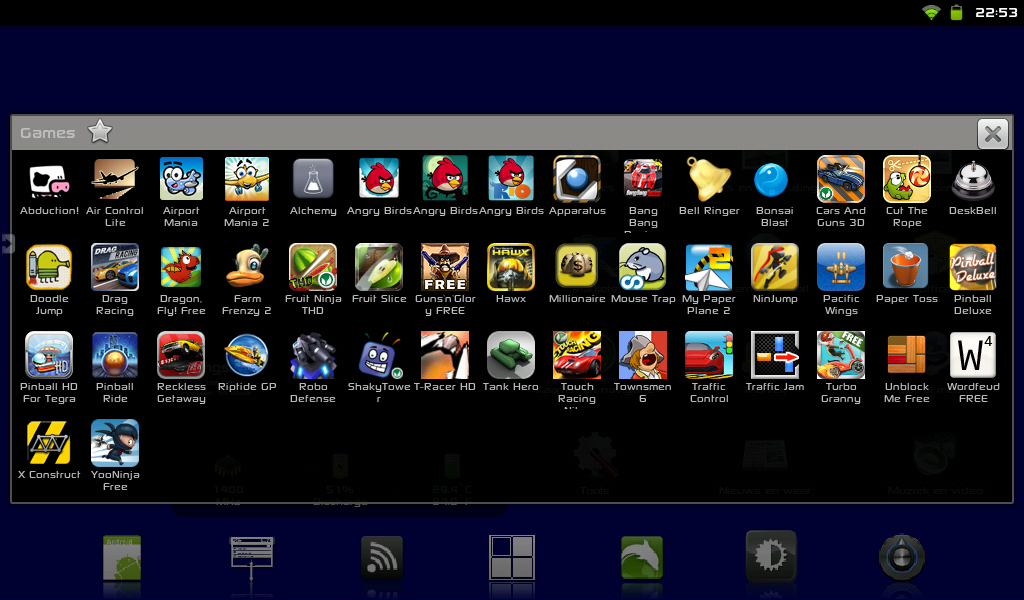Open the Apparatus app
The width and height of the screenshot is (1024, 600).
tap(577, 180)
